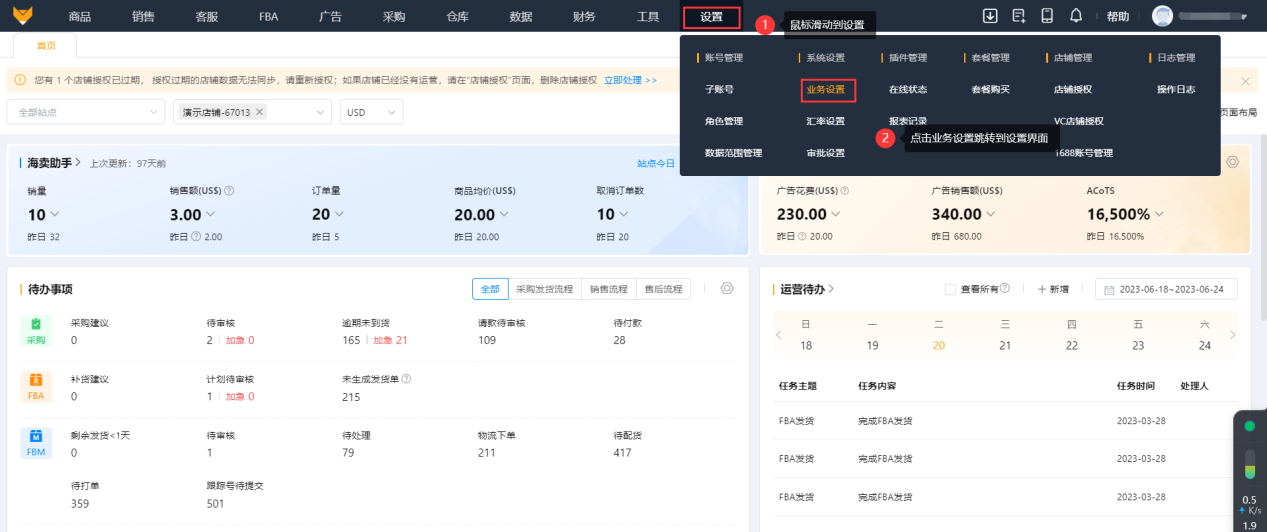Viewport: 1267px width, 532px height.
Task: Select 子账号 in the settings menu
Action: [719, 89]
